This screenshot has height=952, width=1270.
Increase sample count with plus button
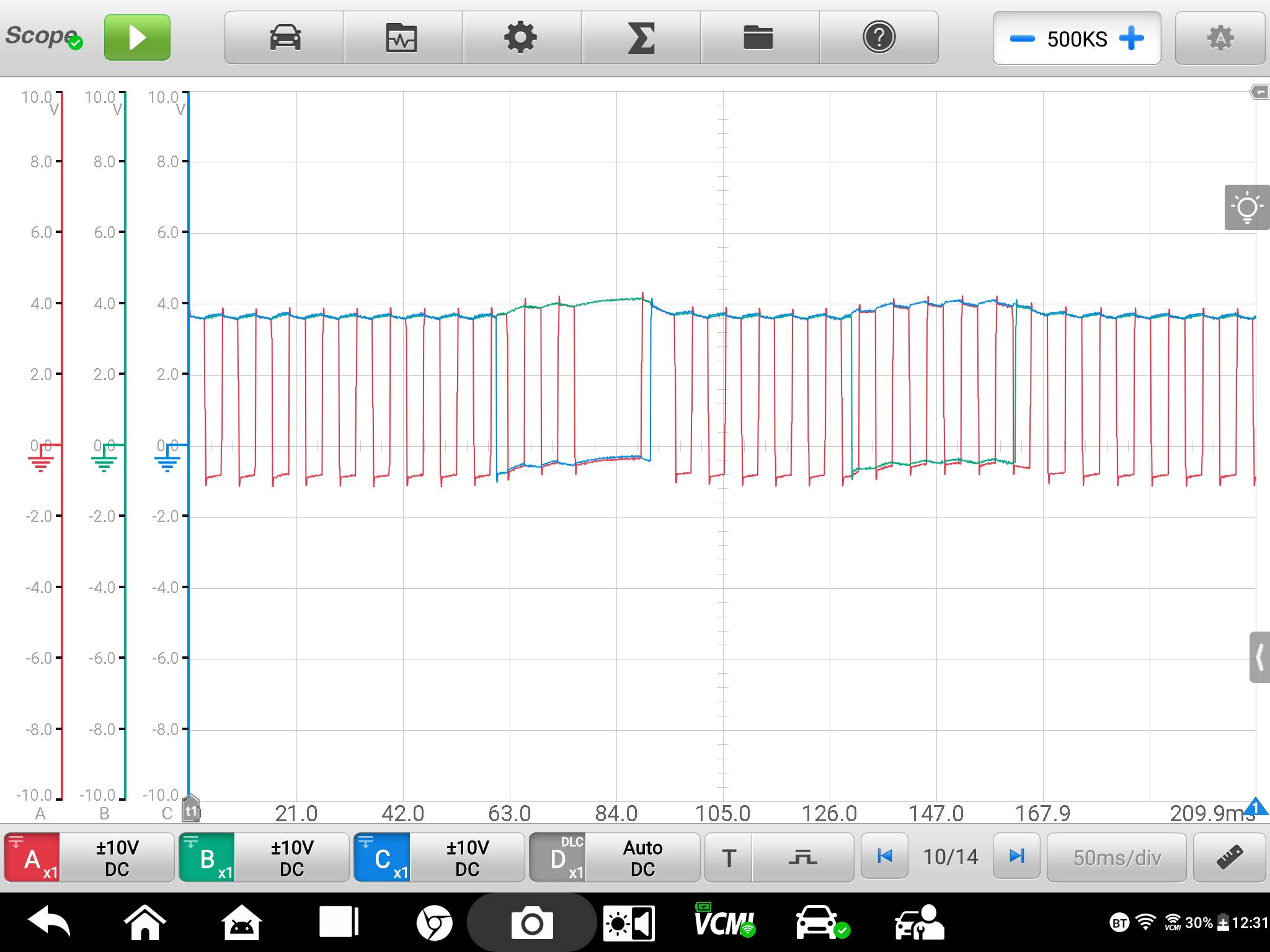(x=1132, y=39)
